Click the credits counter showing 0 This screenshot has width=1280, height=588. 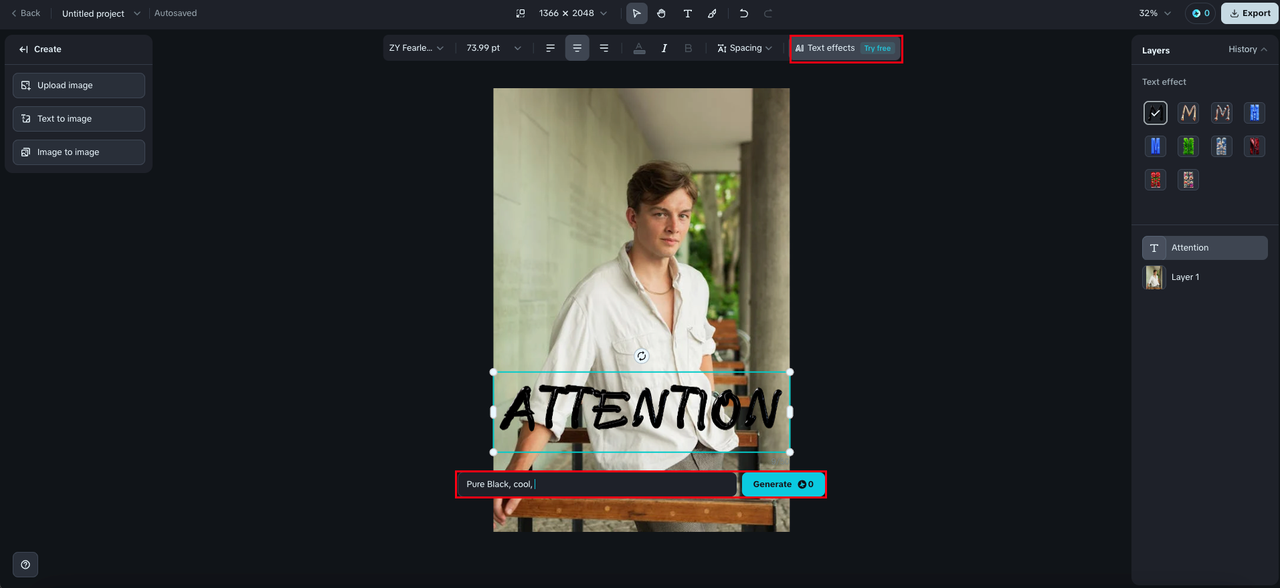(x=1201, y=13)
